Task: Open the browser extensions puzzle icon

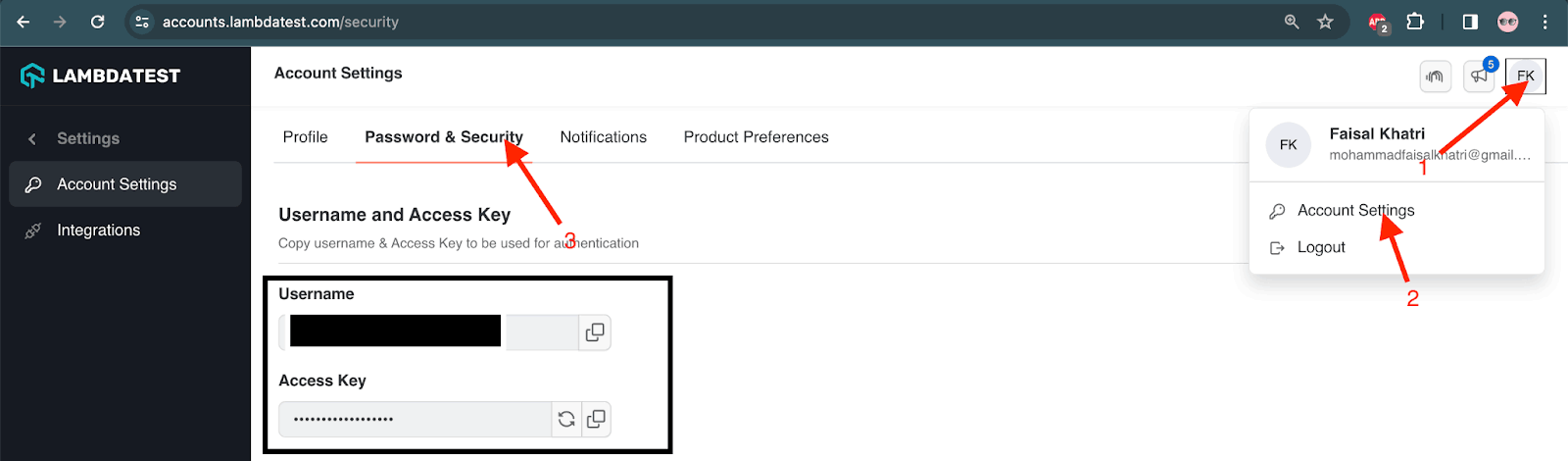Action: [1415, 22]
